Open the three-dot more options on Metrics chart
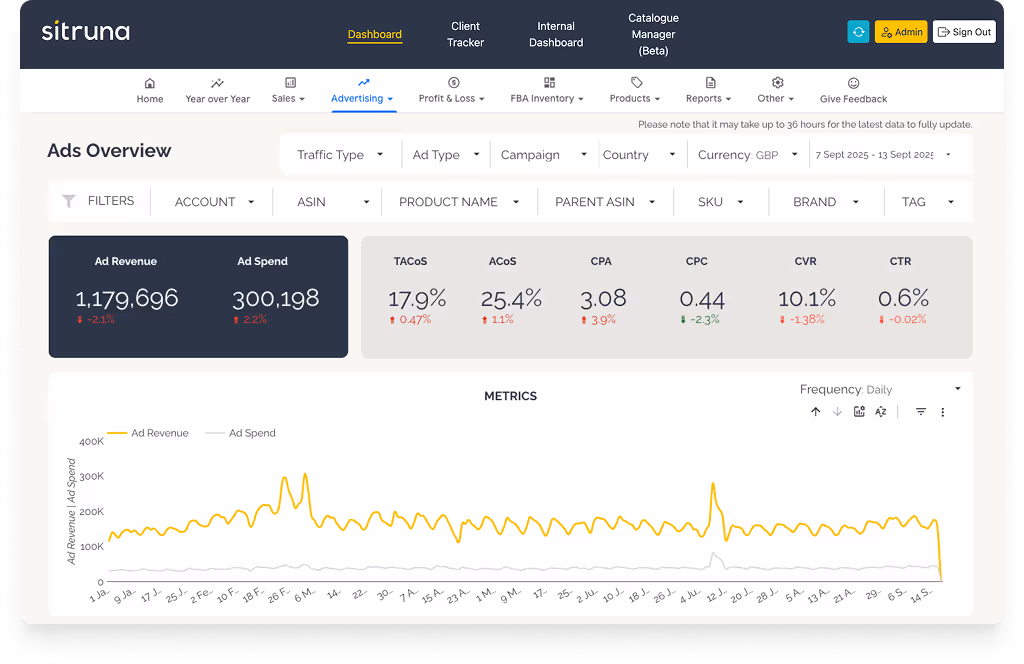 [x=943, y=411]
